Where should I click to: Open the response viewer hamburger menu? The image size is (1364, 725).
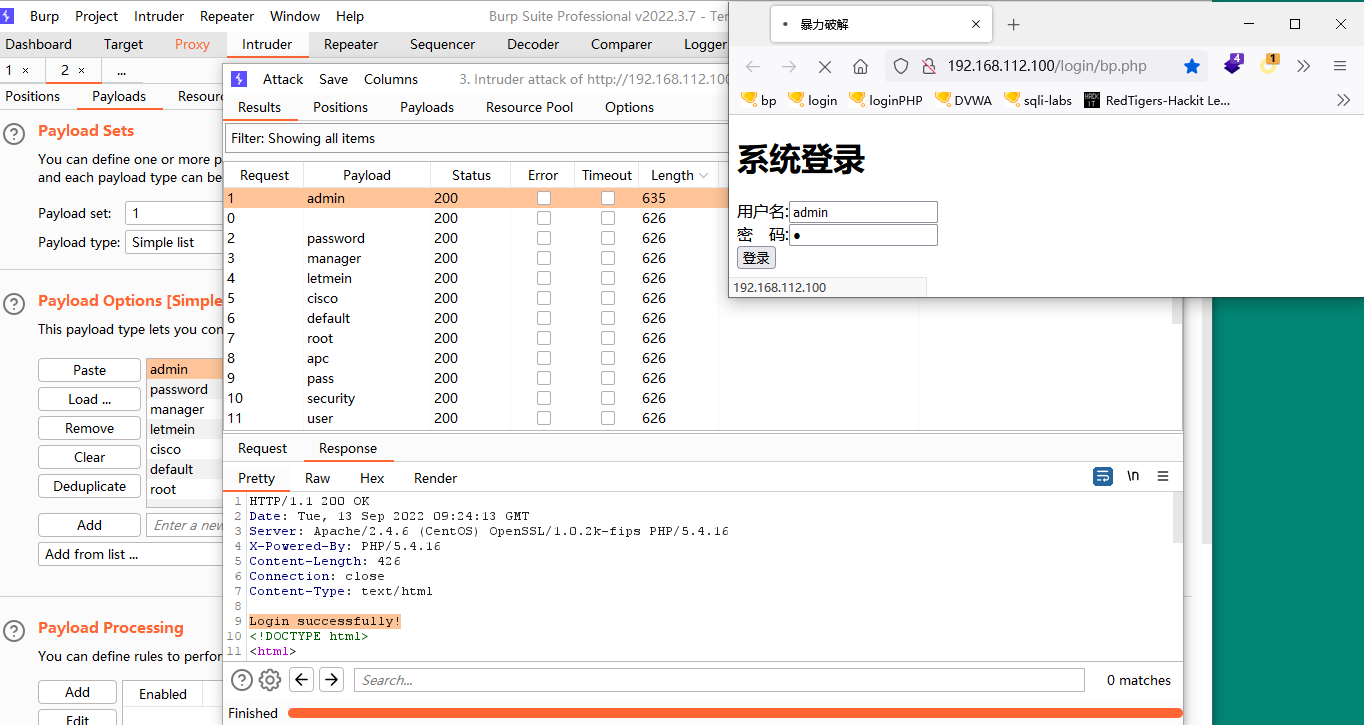(1163, 477)
